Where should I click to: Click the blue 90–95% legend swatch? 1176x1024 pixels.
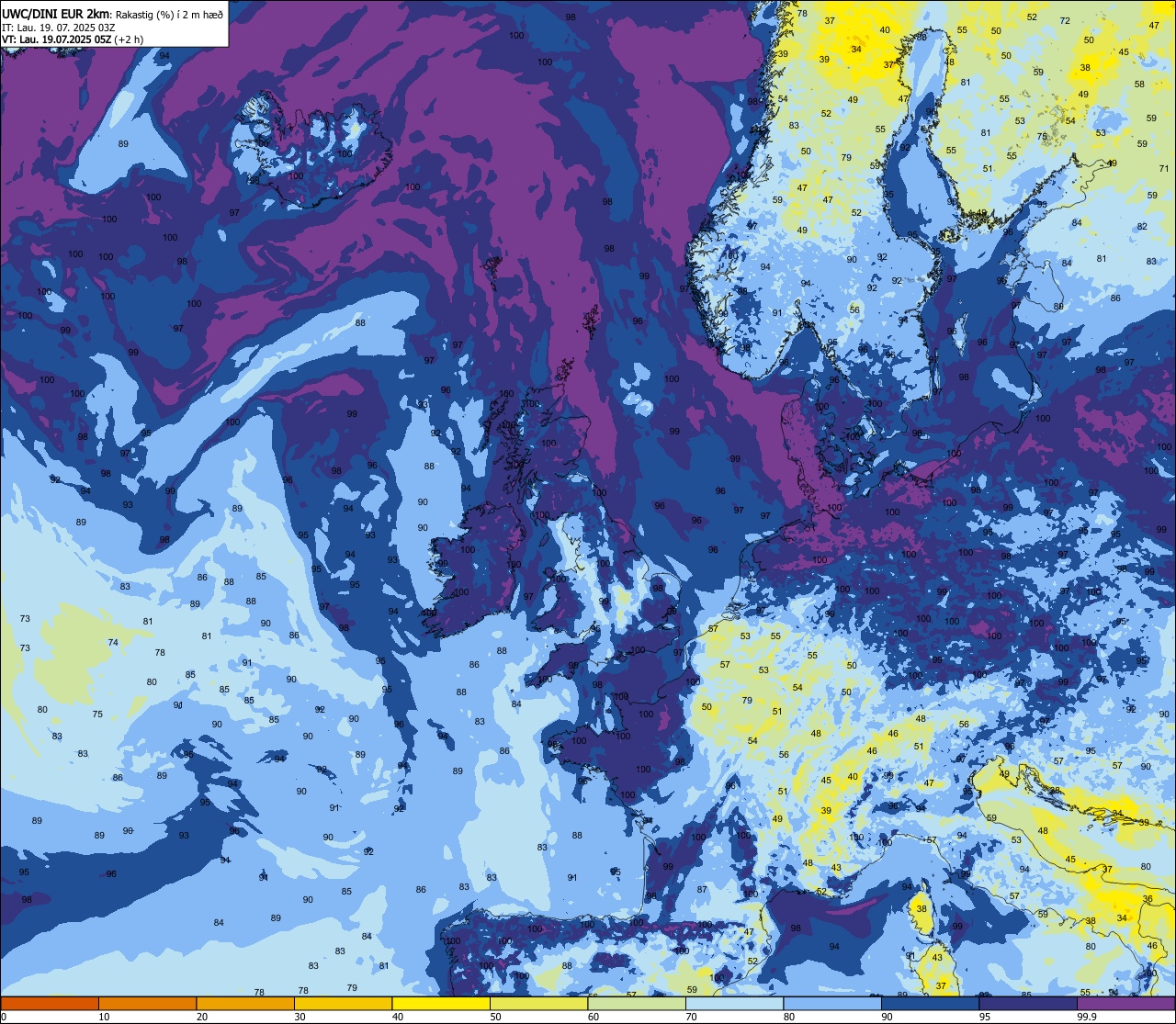pos(930,1003)
